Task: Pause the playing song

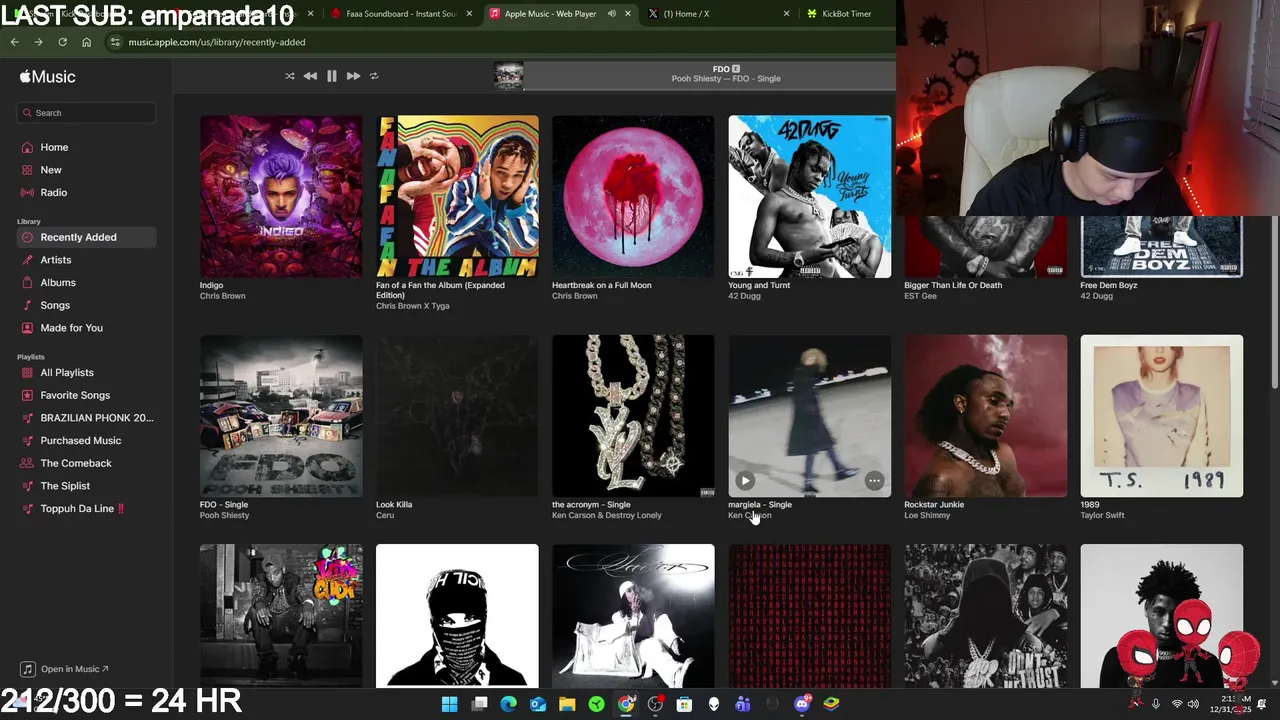Action: coord(332,76)
